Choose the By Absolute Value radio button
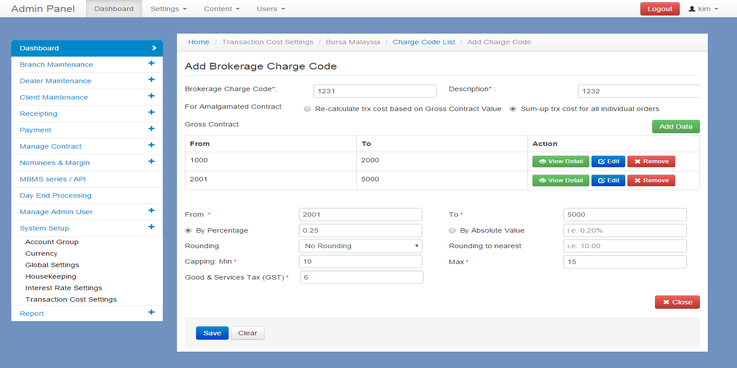The width and height of the screenshot is (737, 368). [x=452, y=231]
